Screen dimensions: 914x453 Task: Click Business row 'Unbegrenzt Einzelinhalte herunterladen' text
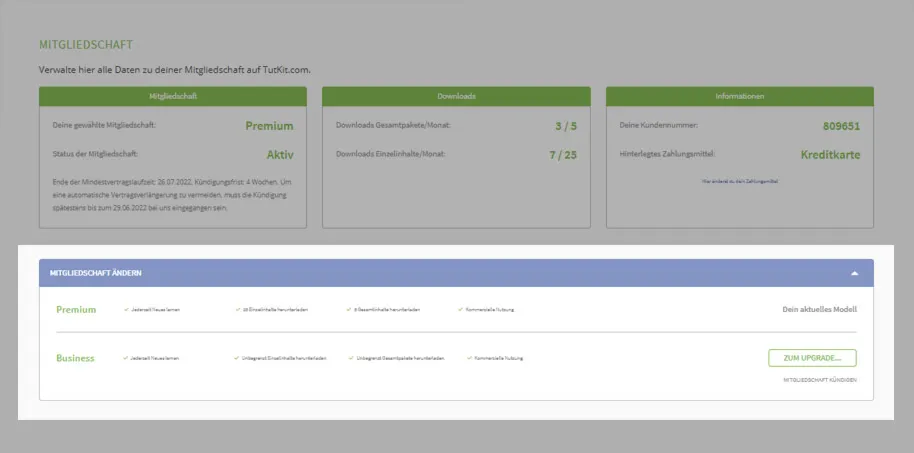click(284, 358)
